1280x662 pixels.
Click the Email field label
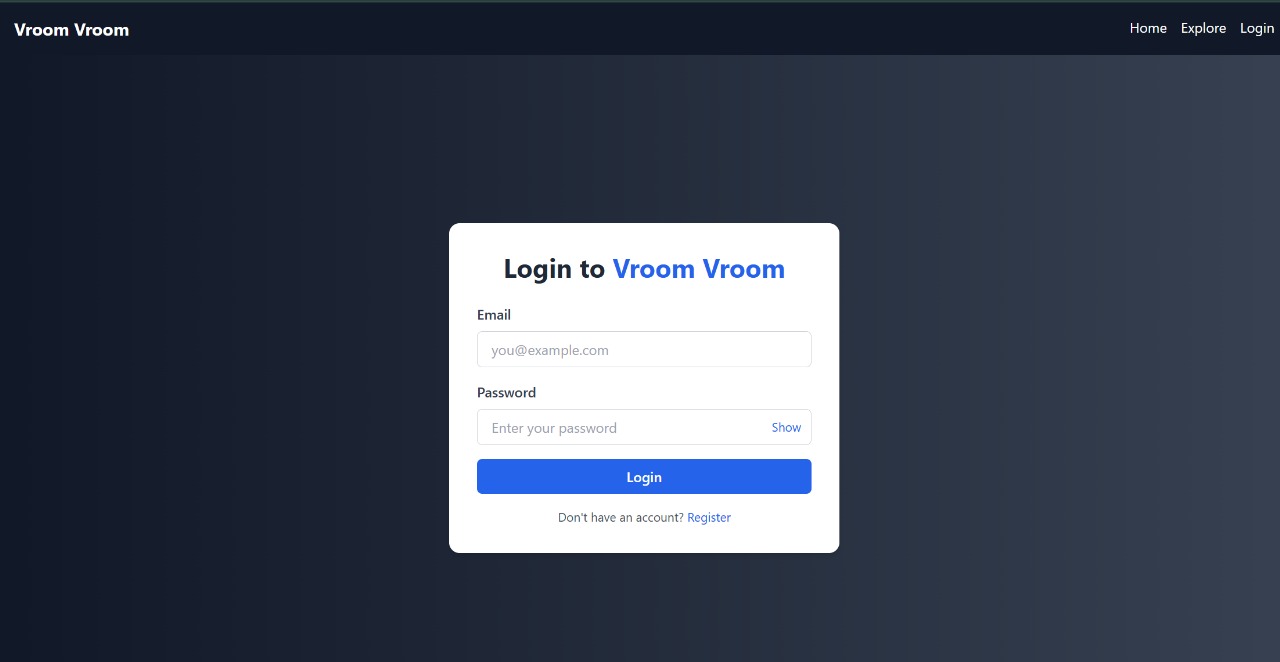pos(494,315)
